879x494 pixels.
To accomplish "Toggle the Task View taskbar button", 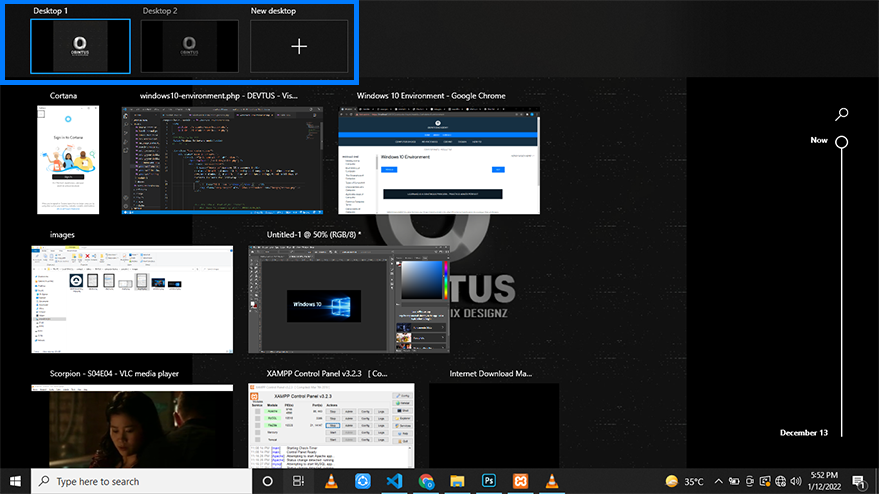I will click(x=298, y=481).
